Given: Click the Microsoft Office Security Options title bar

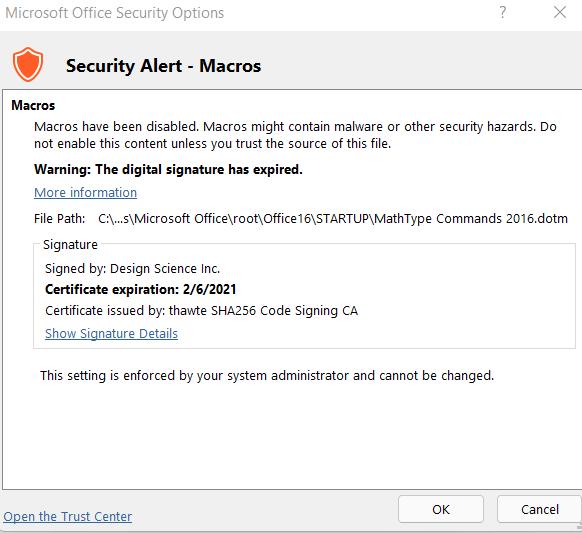Looking at the screenshot, I should coord(115,13).
